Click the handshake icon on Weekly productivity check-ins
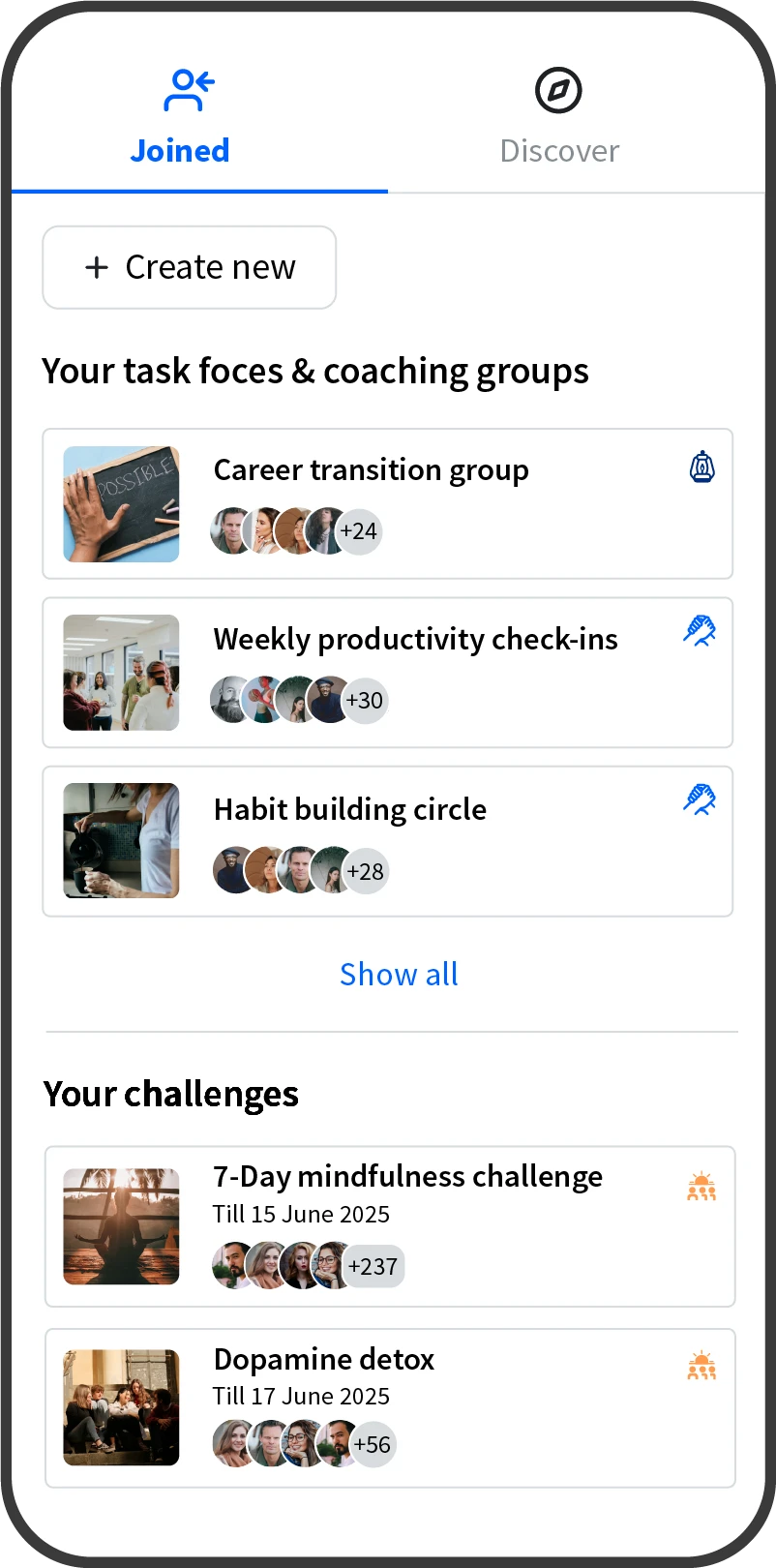This screenshot has width=776, height=1568. pos(700,631)
